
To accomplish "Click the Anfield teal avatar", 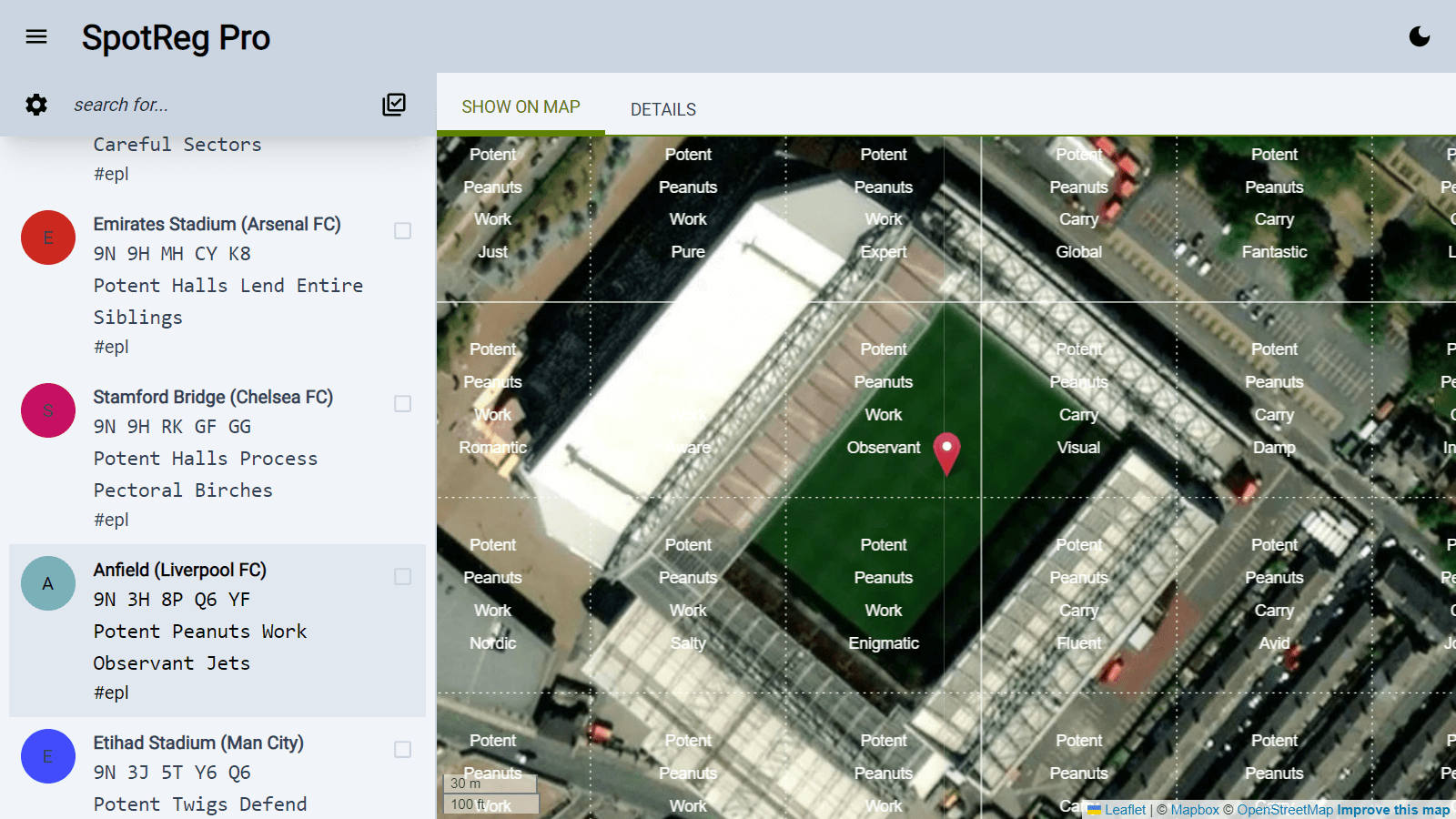I will coord(48,583).
